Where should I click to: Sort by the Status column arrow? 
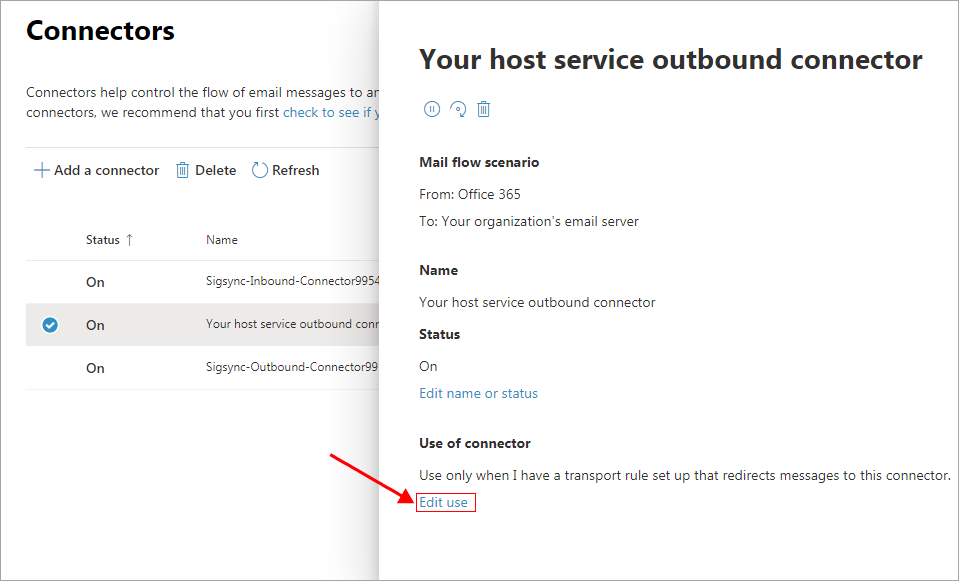point(129,240)
